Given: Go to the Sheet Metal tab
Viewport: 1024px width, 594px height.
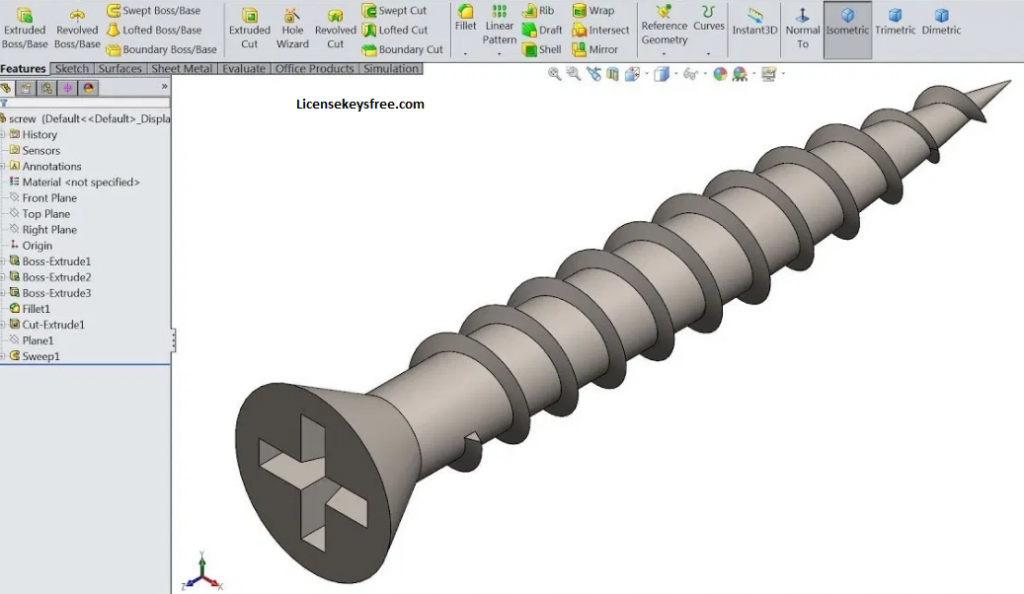Looking at the screenshot, I should pos(182,69).
